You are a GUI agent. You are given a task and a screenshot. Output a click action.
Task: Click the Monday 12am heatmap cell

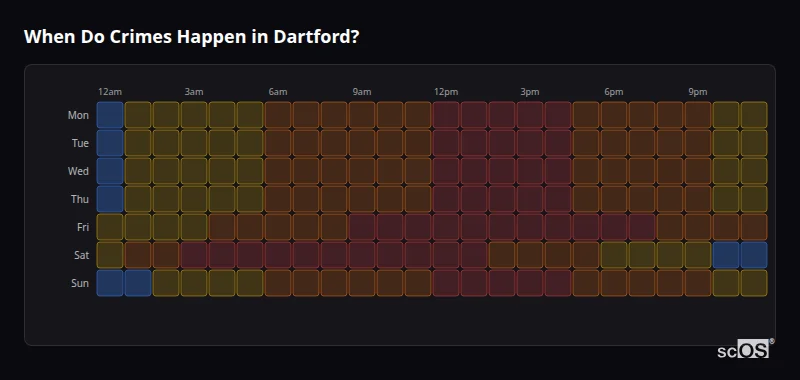(x=110, y=115)
